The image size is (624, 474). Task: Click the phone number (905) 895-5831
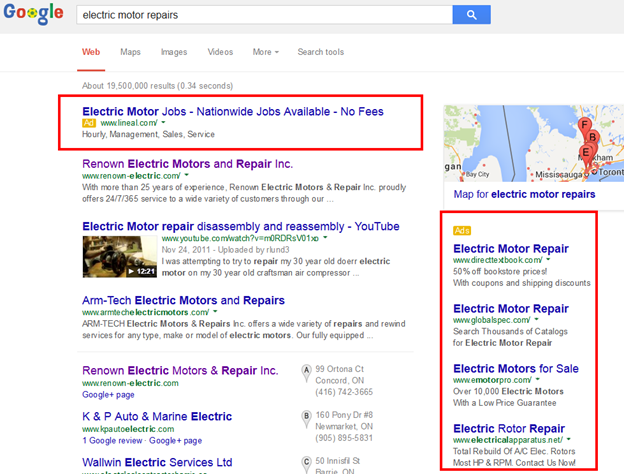coord(344,438)
